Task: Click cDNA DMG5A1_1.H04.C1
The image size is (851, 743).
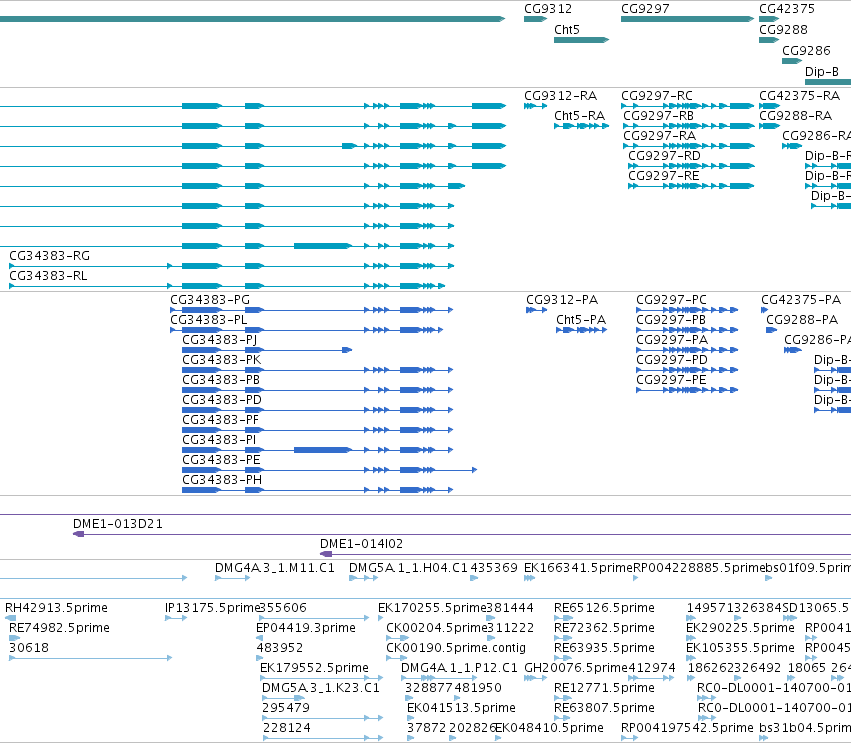Action: point(364,578)
